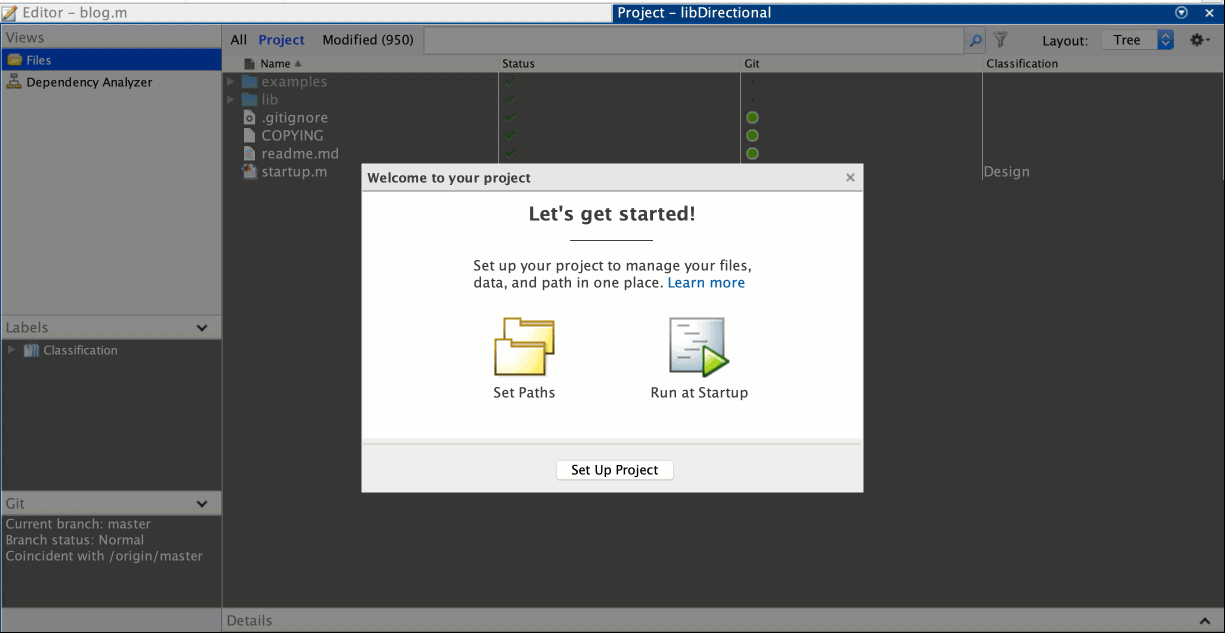
Task: Click the project panel actions circle icon
Action: 1182,13
